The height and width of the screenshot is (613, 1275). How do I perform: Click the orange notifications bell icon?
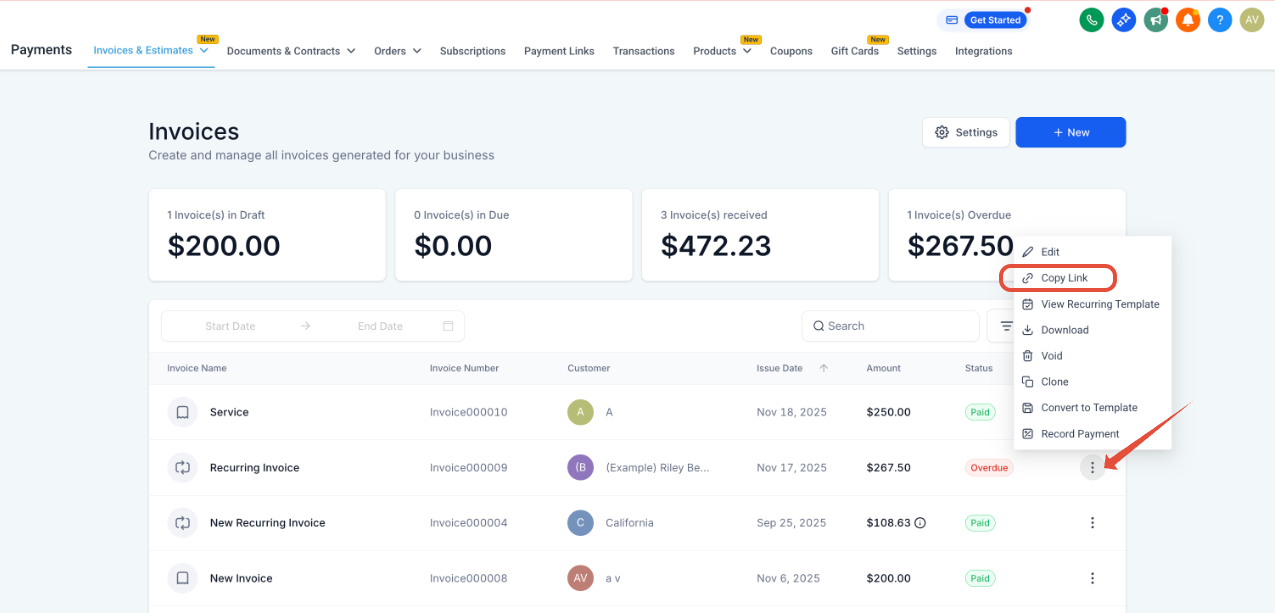click(1187, 20)
